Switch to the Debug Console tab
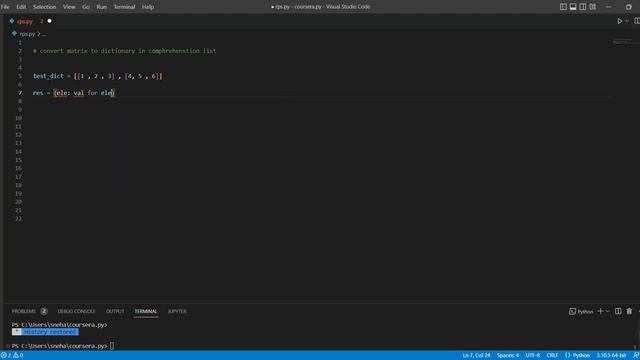 coord(76,311)
